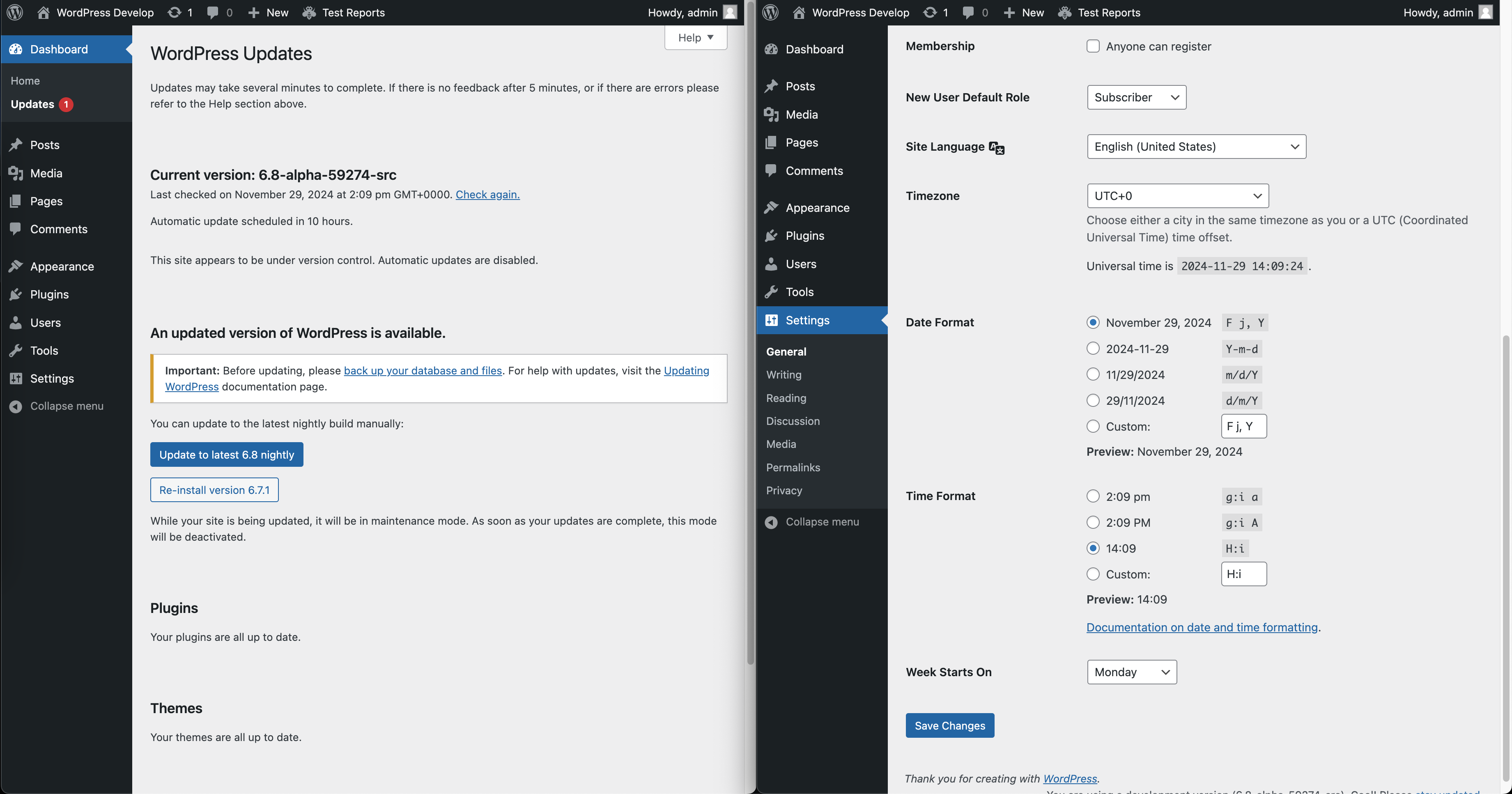The height and width of the screenshot is (794, 1512).
Task: Select the Y-m-d date format radio
Action: coord(1093,349)
